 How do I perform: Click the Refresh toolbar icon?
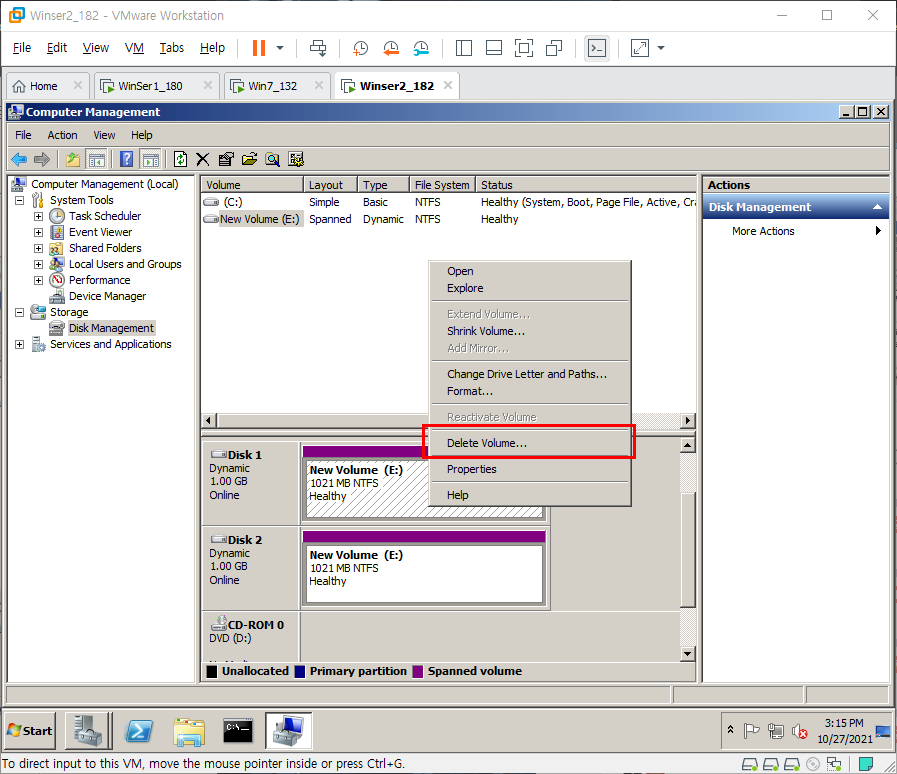tap(180, 159)
